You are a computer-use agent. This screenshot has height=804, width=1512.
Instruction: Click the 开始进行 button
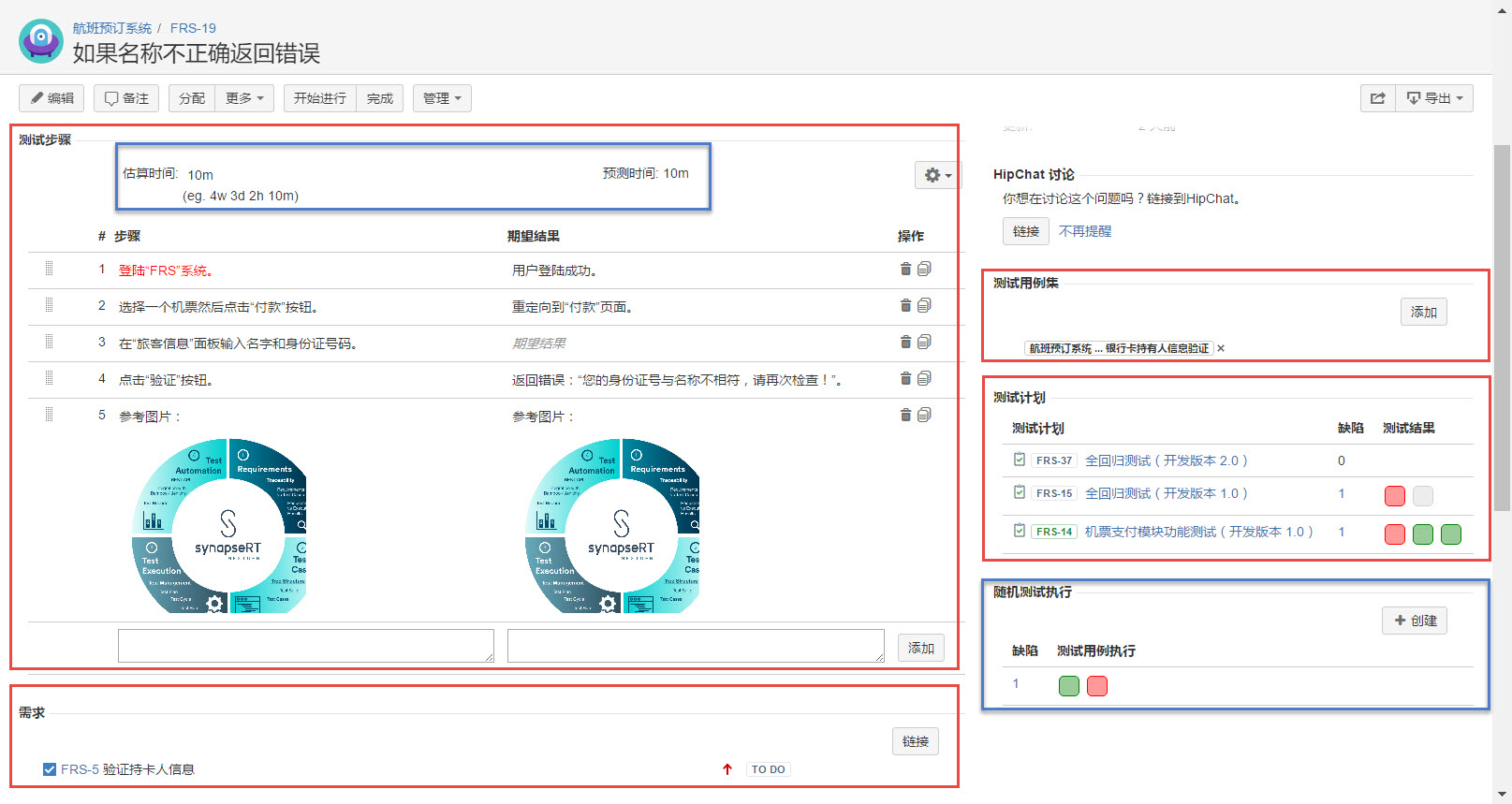click(320, 98)
